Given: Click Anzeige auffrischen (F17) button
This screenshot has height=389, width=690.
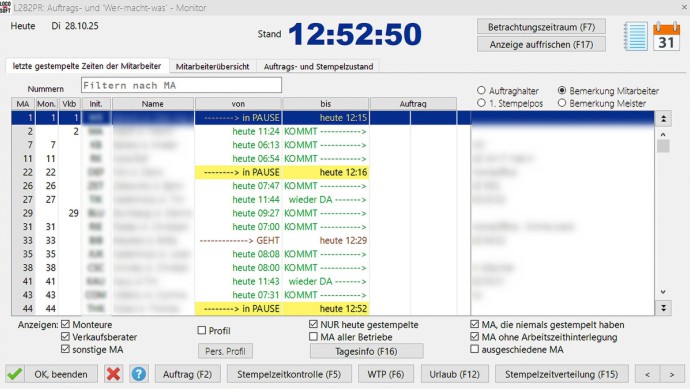Looking at the screenshot, I should 541,44.
